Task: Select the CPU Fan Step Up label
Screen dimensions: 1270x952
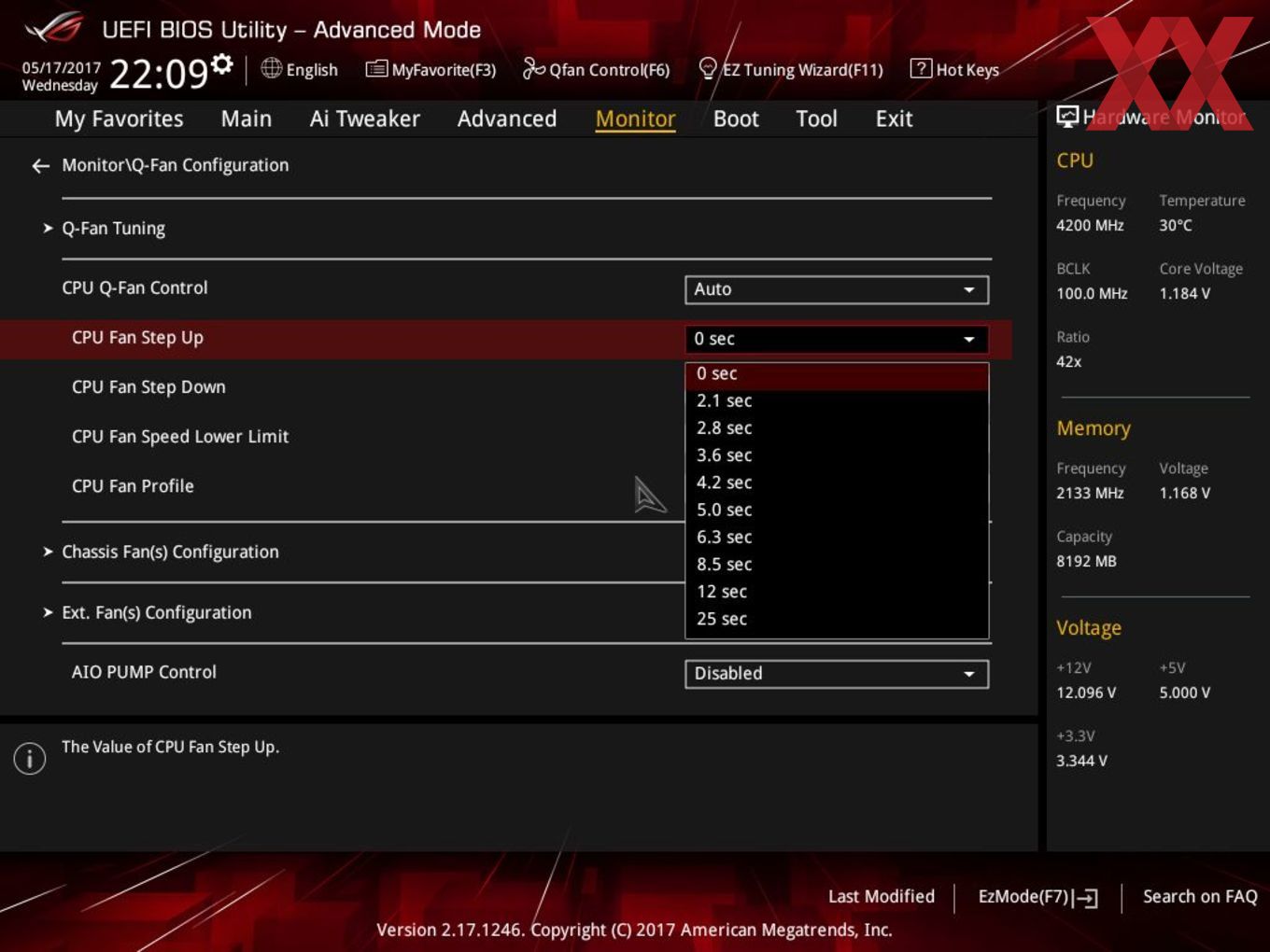Action: coord(137,338)
